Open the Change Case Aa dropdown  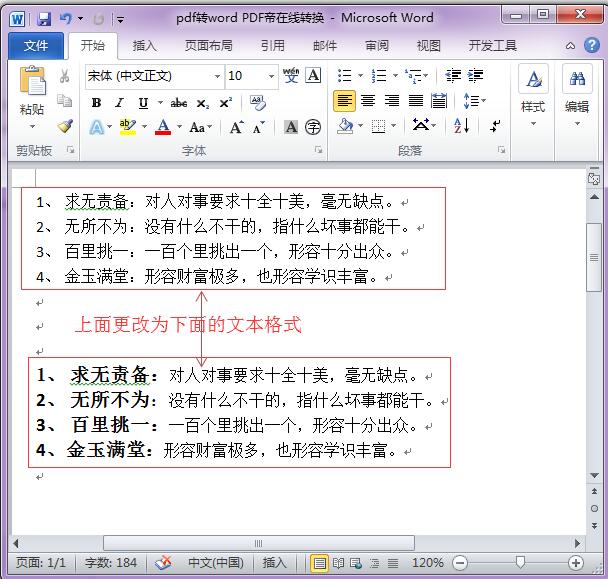click(x=200, y=127)
